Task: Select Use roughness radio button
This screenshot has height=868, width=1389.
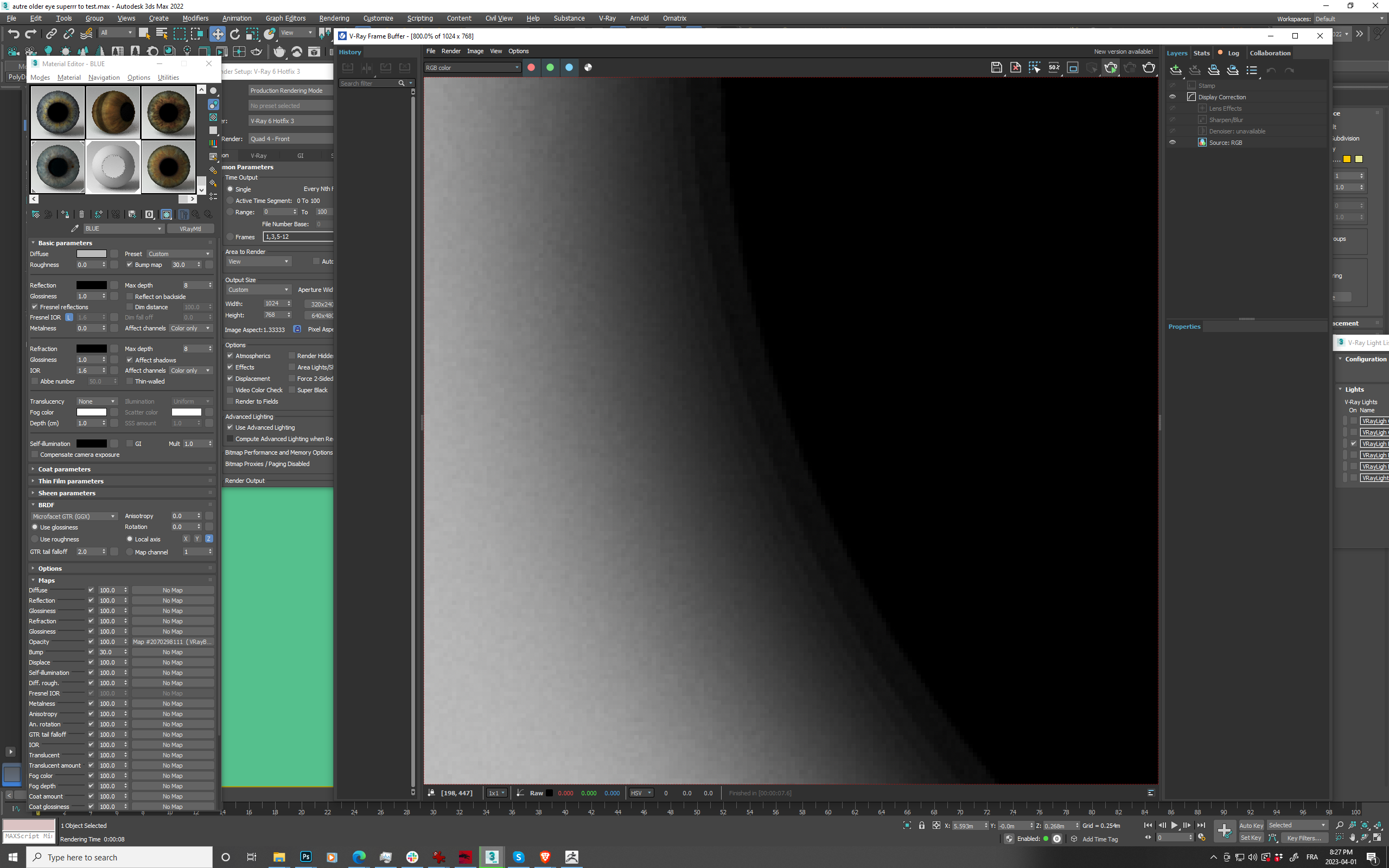Action: 35,539
